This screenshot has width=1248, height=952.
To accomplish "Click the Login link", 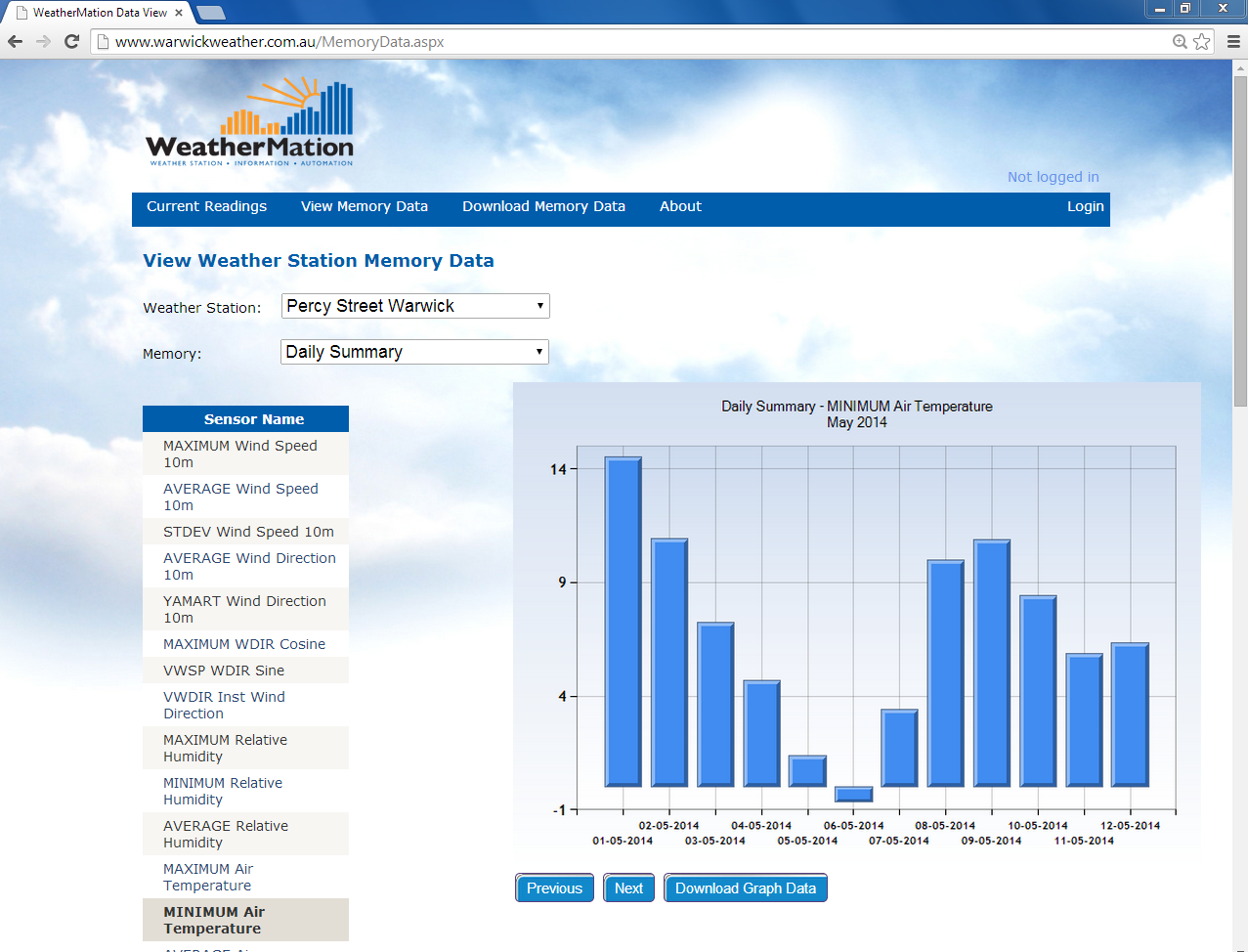I will point(1085,206).
